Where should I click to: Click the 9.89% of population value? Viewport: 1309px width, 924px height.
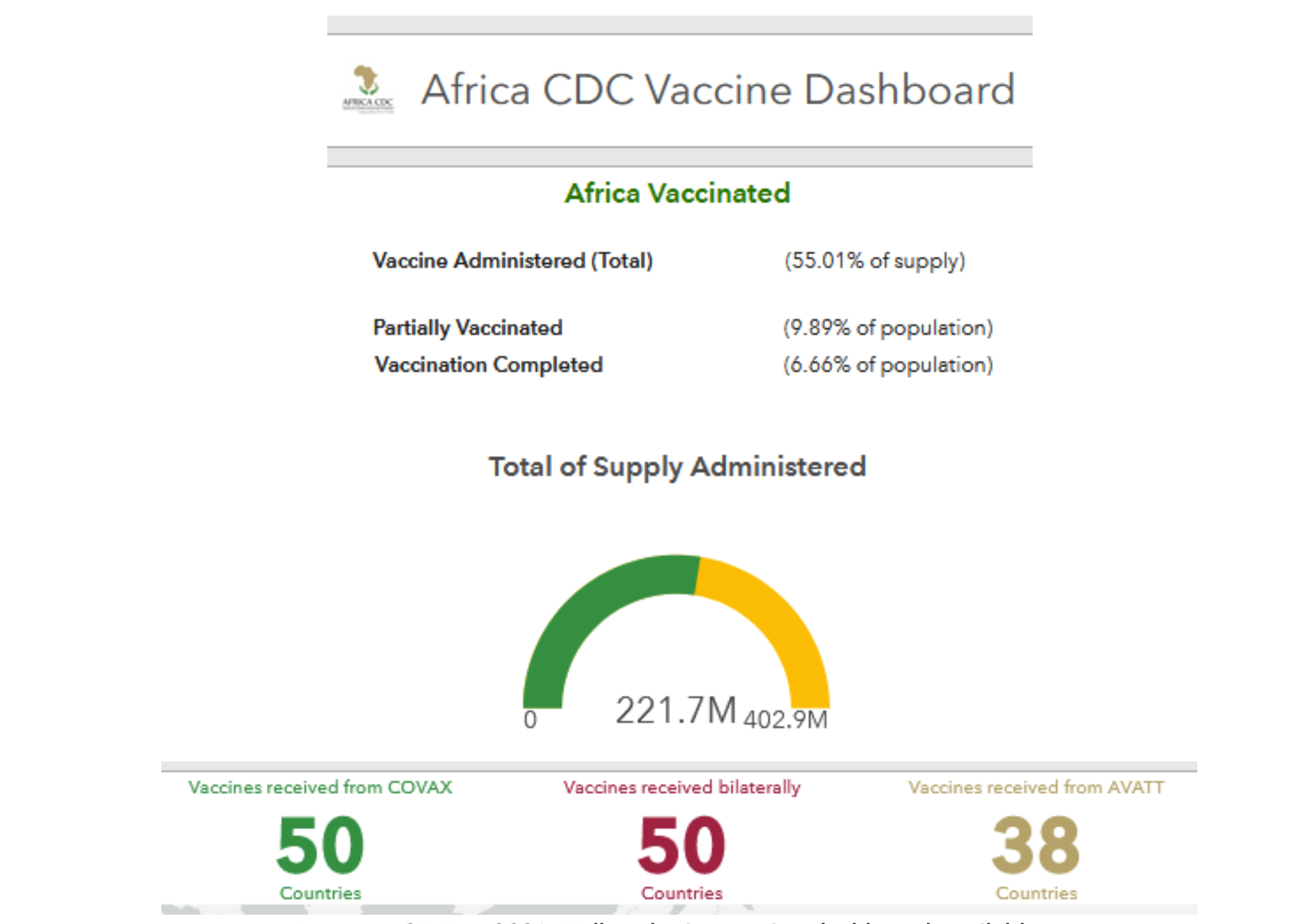[x=888, y=327]
